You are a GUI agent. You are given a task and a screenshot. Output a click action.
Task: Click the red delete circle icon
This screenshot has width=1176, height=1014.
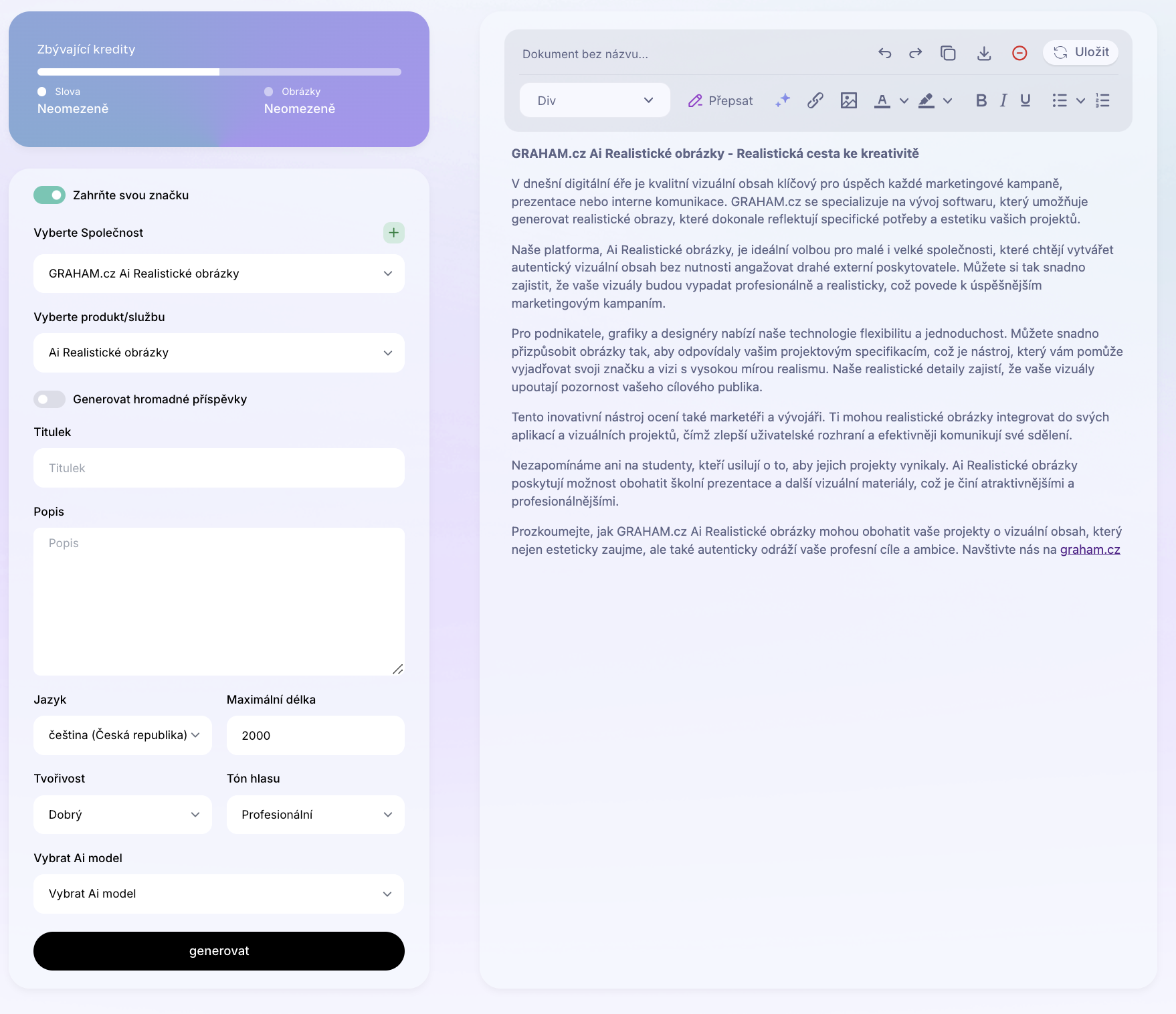tap(1019, 53)
